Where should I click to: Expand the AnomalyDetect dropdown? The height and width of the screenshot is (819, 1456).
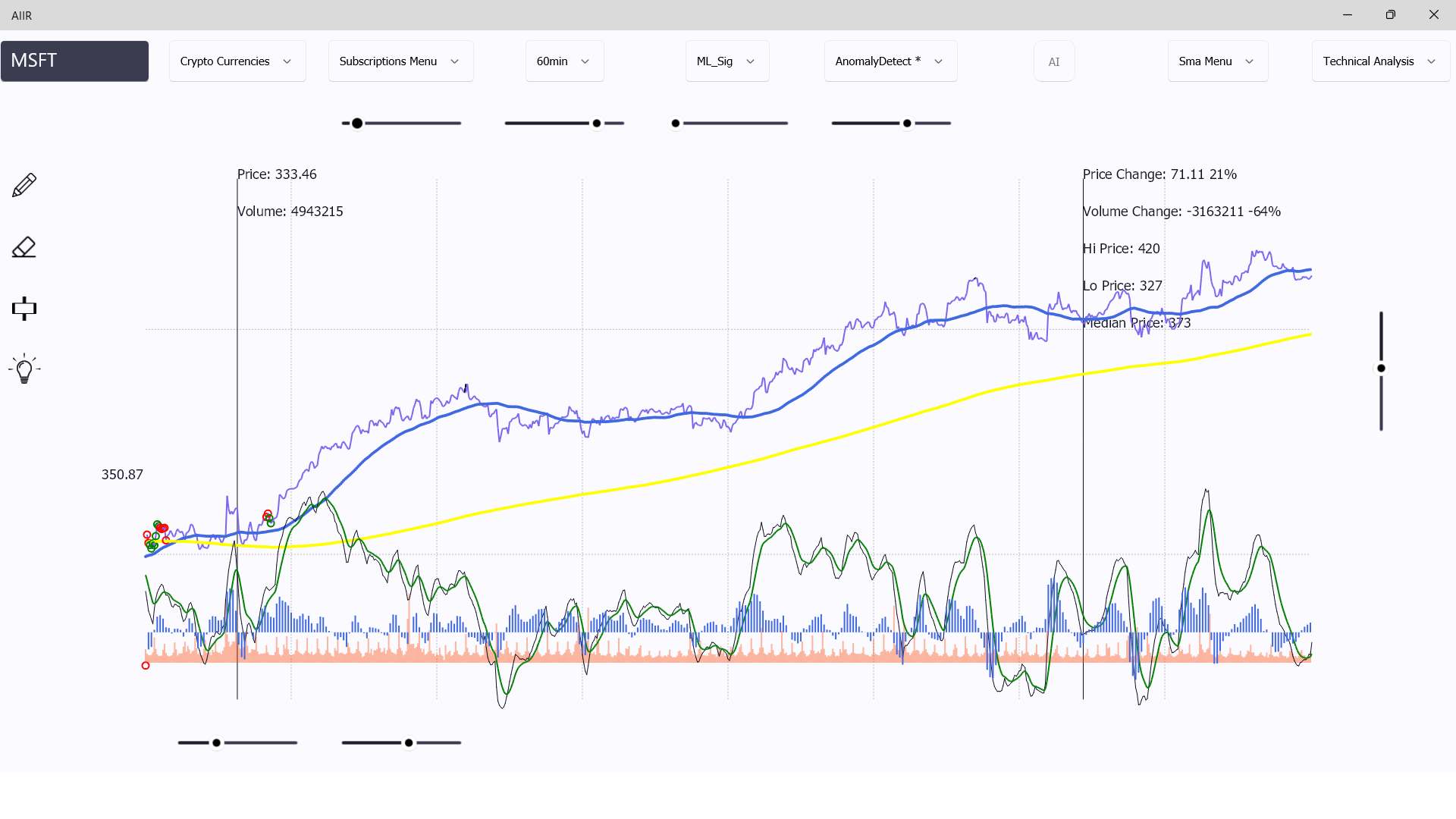click(x=890, y=61)
